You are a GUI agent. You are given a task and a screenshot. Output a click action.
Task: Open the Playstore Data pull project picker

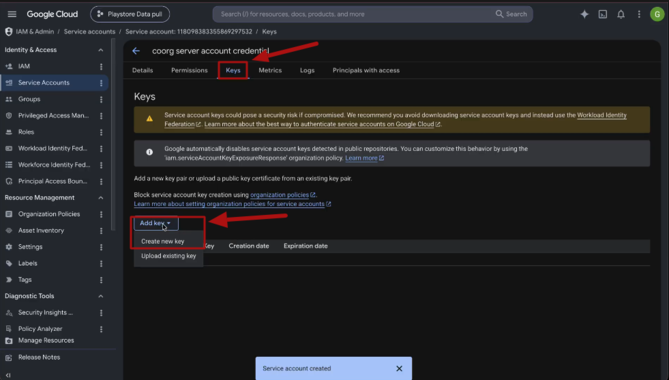pyautogui.click(x=130, y=14)
